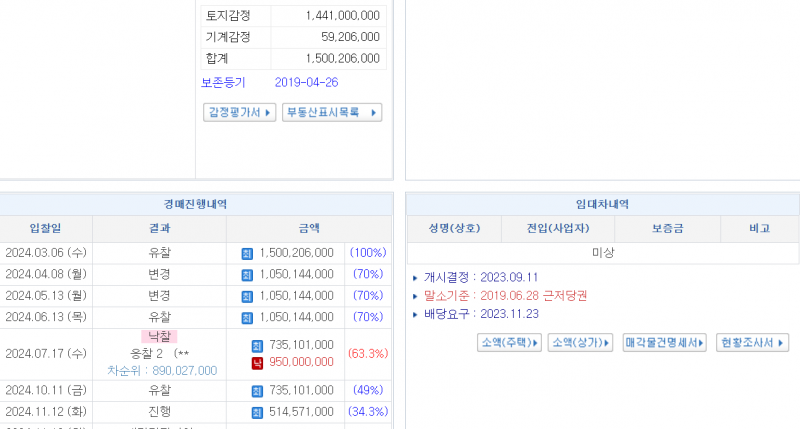Click the 최 icon in the 2024.05.13 row
Screen dimensions: 800x429
(x=248, y=297)
